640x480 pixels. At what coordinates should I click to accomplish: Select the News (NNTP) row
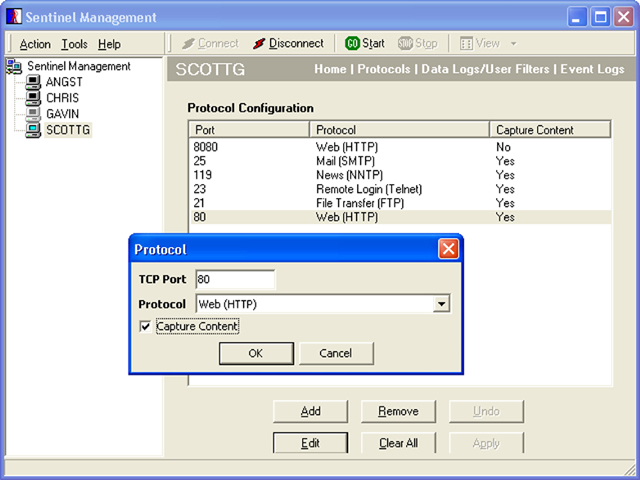[x=400, y=175]
